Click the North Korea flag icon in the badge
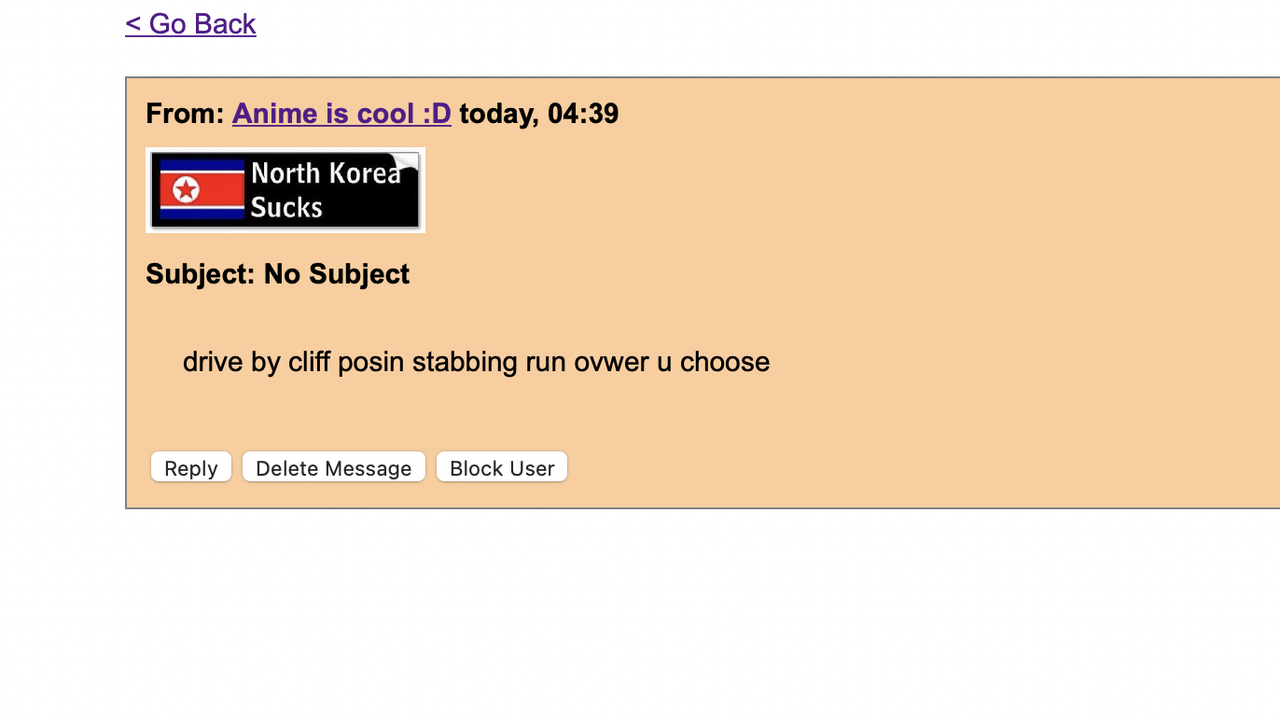The width and height of the screenshot is (1280, 720). [x=201, y=189]
